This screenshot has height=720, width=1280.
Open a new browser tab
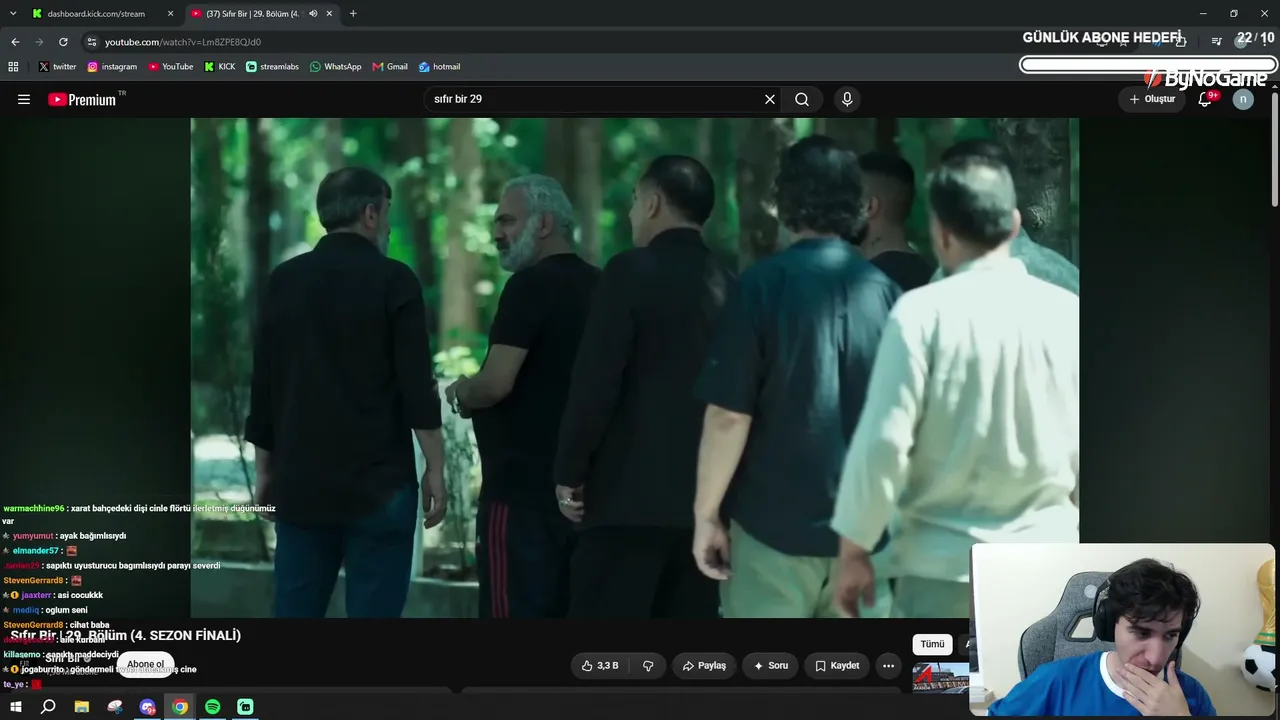tap(353, 14)
